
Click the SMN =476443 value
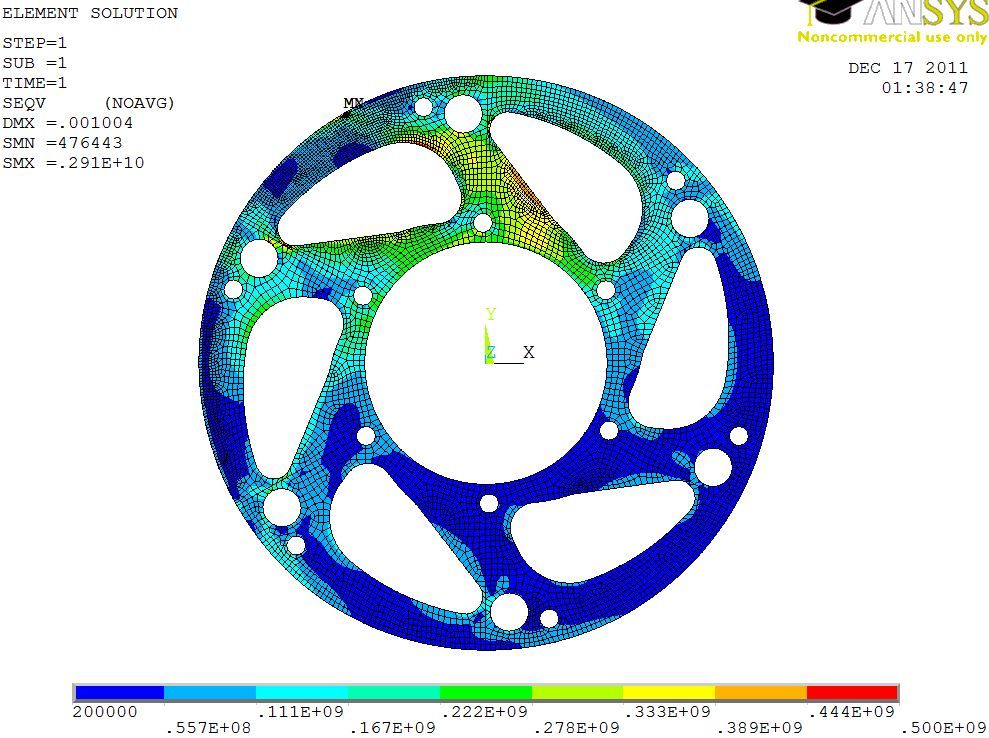click(62, 143)
